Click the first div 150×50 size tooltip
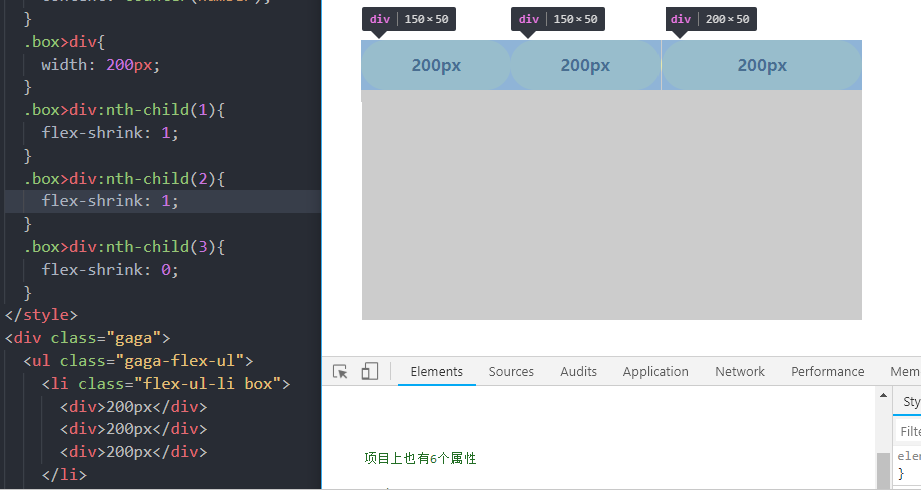This screenshot has height=490, width=921. click(409, 19)
